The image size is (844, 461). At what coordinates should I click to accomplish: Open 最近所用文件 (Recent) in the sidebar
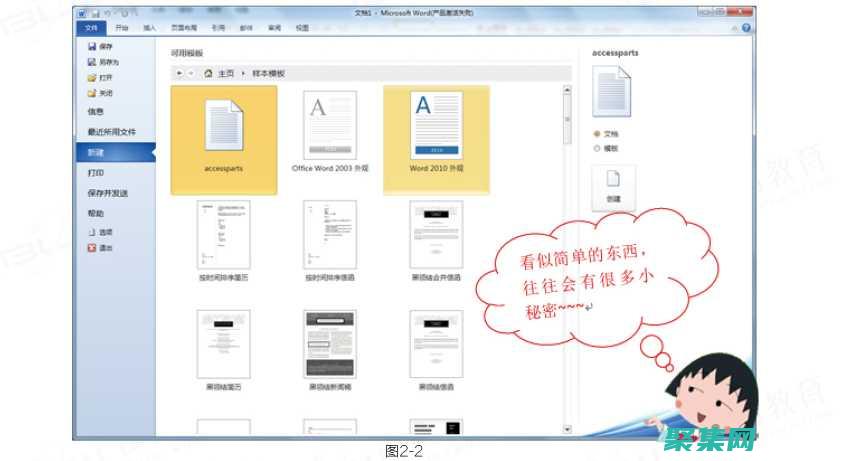click(x=112, y=131)
